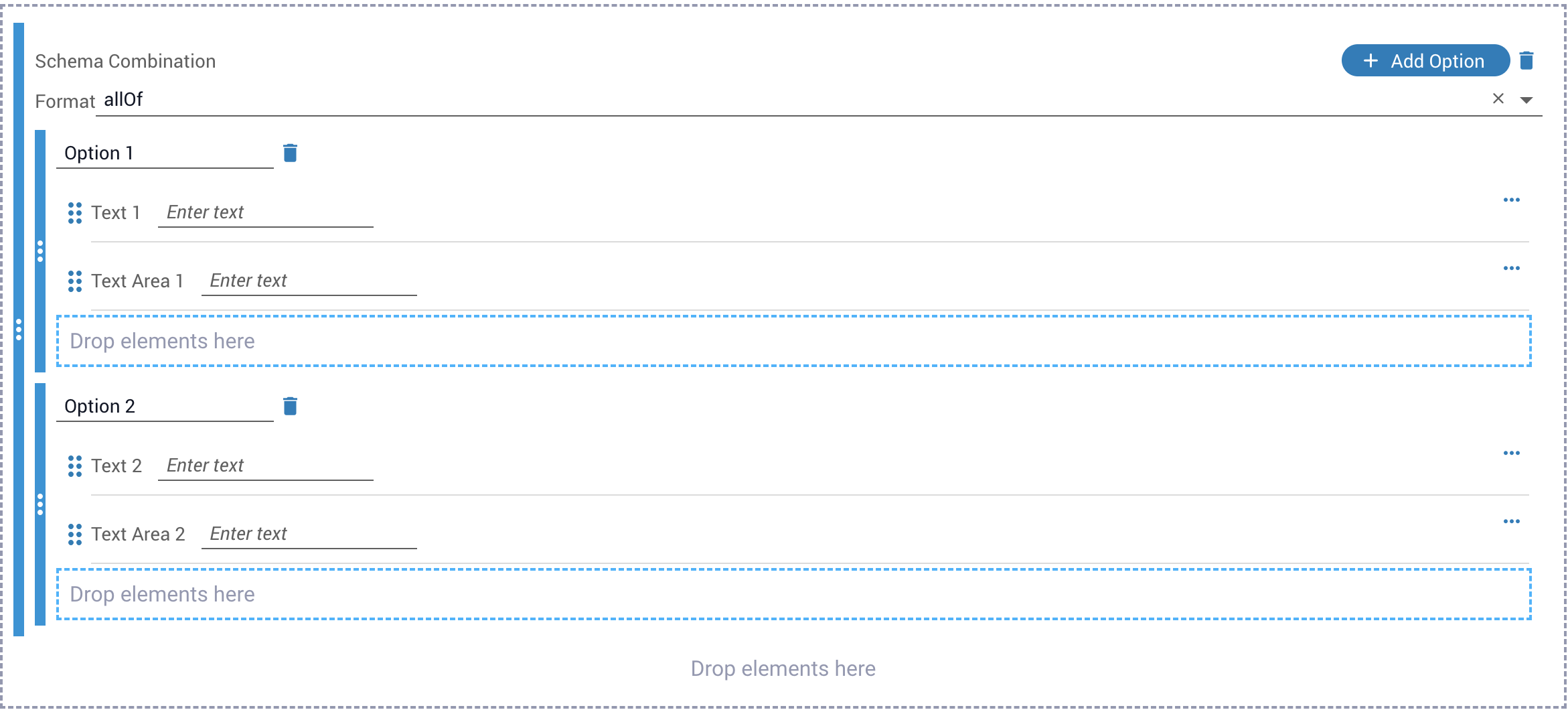This screenshot has height=710, width=1568.
Task: Grab the Text 2 drag handle
Action: point(75,466)
